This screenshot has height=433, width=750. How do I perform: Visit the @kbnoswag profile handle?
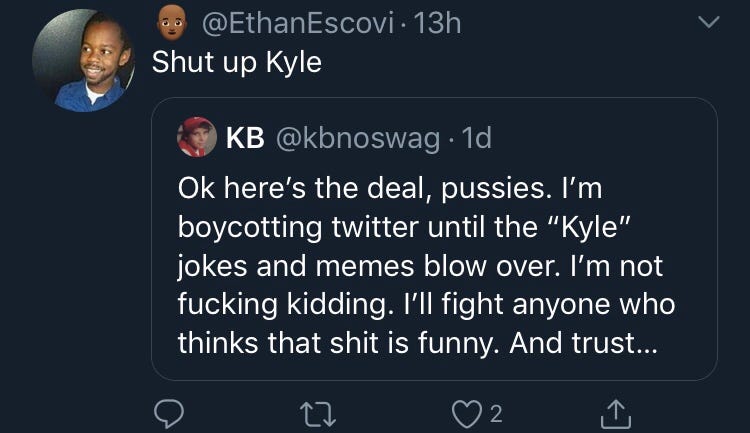click(x=356, y=139)
